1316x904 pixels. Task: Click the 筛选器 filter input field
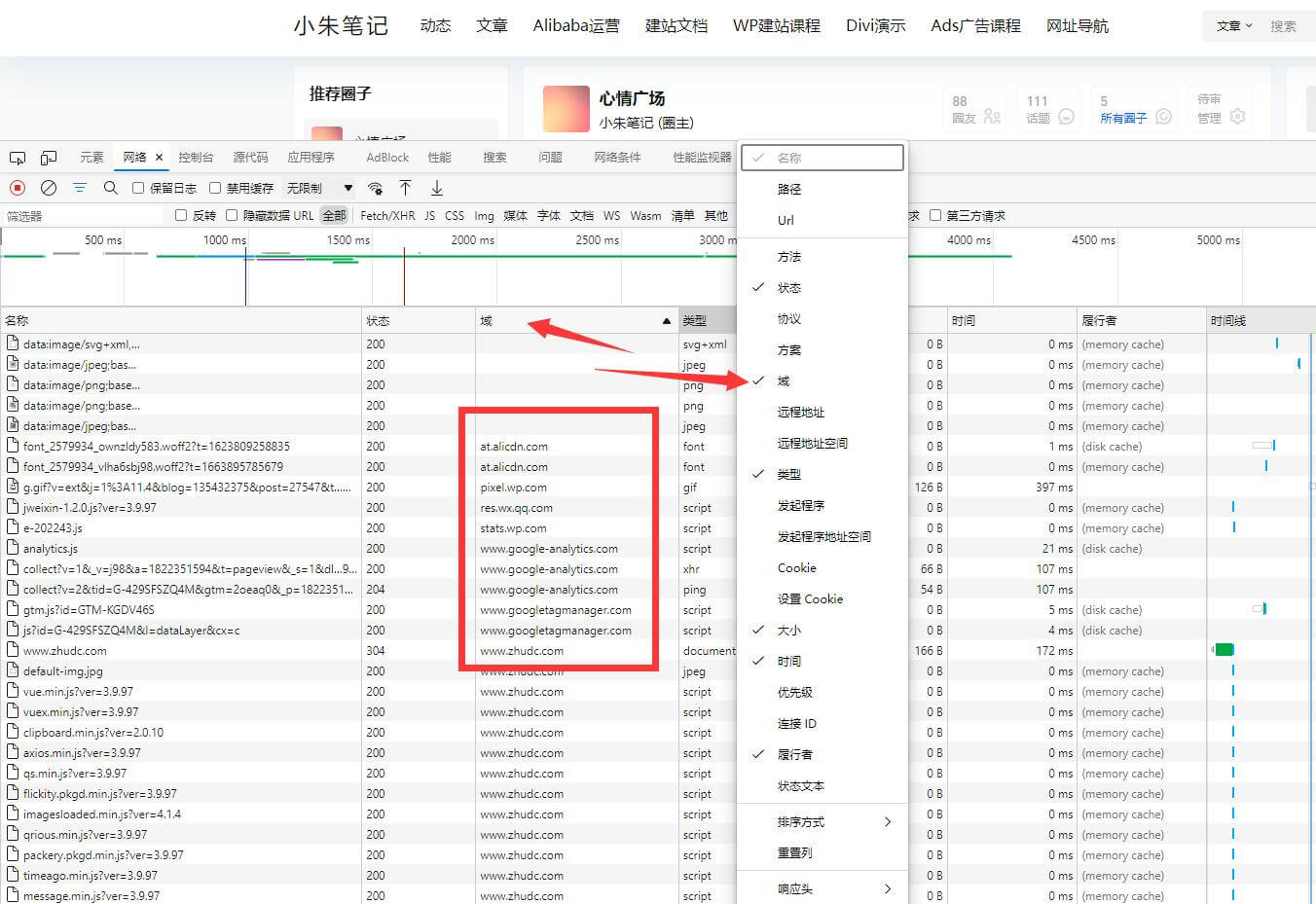click(x=83, y=216)
